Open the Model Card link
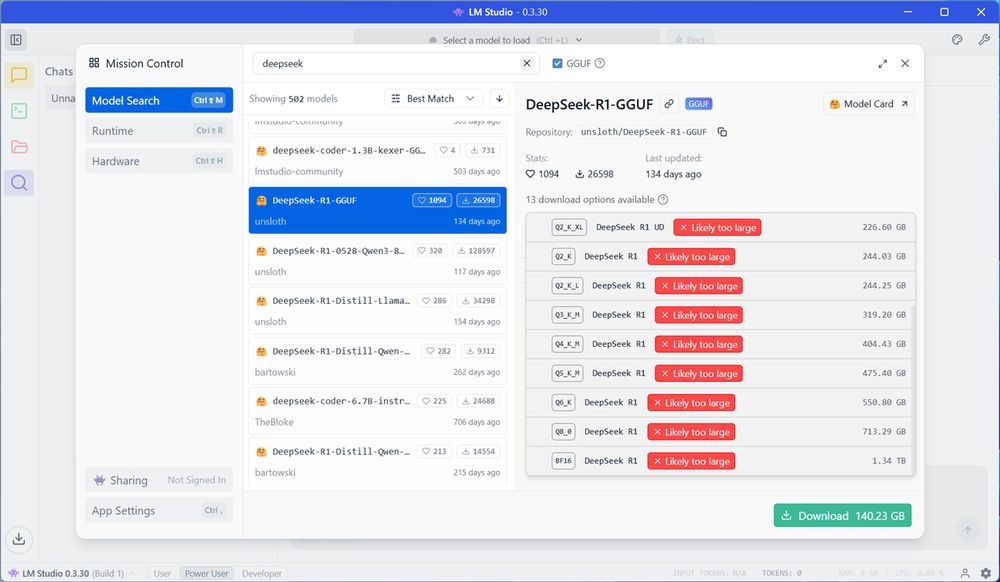Screen dimensions: 1000x582 (869, 104)
